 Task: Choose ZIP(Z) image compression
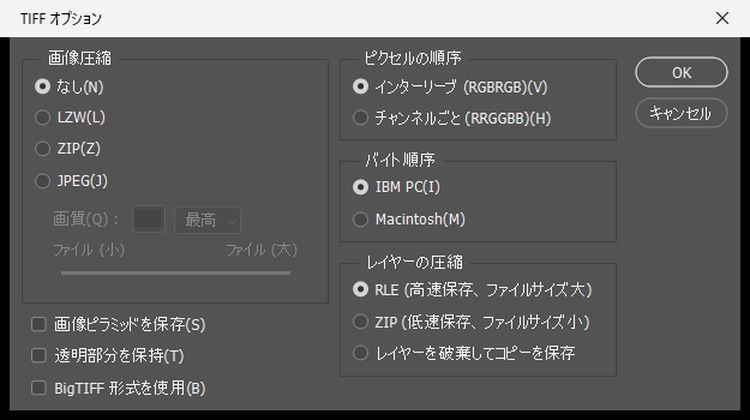43,149
